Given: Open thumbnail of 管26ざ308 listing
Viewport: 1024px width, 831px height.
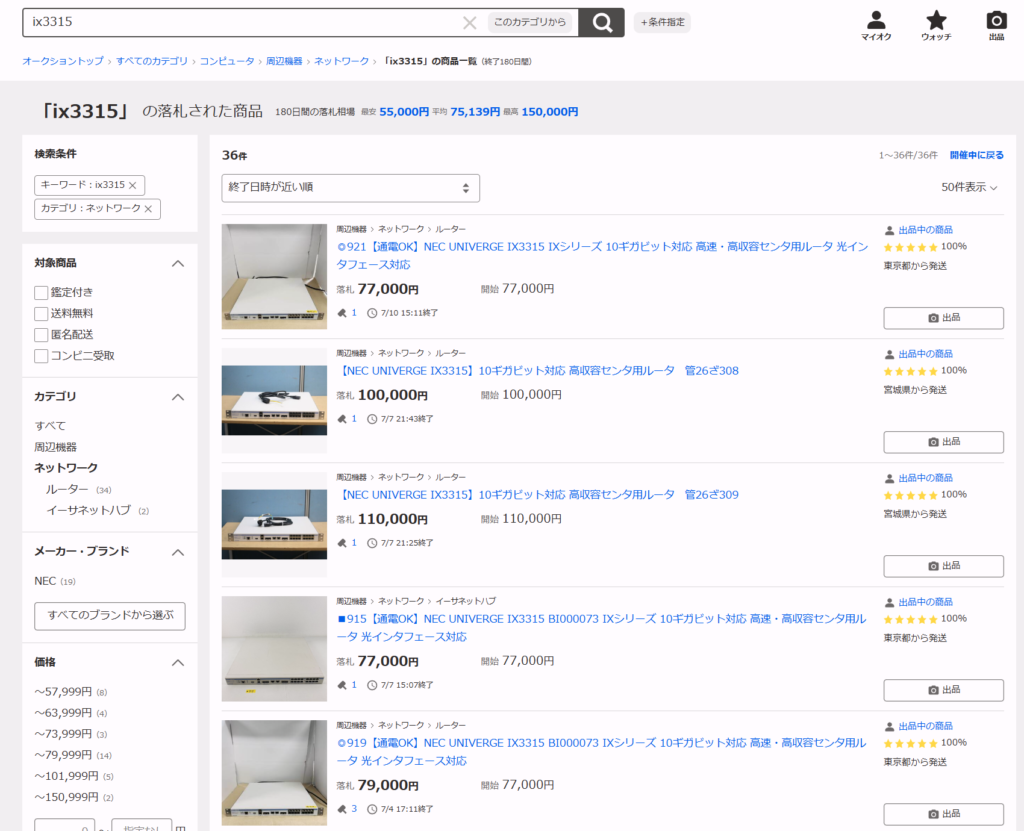Looking at the screenshot, I should [274, 400].
